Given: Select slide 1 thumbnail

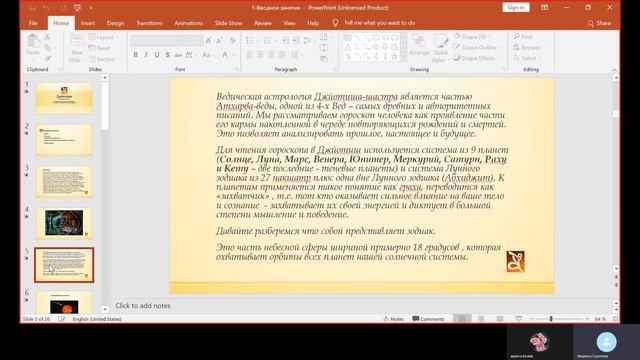Looking at the screenshot, I should pos(64,98).
